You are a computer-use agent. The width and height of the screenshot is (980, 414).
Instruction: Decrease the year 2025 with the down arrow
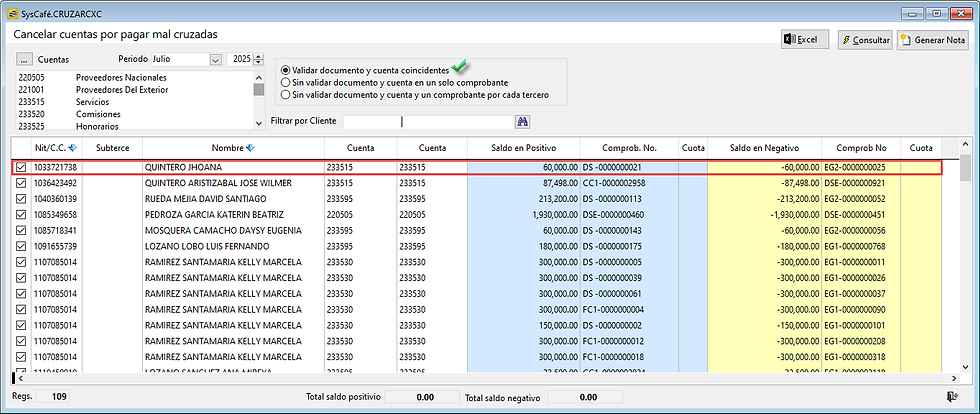pyautogui.click(x=259, y=63)
